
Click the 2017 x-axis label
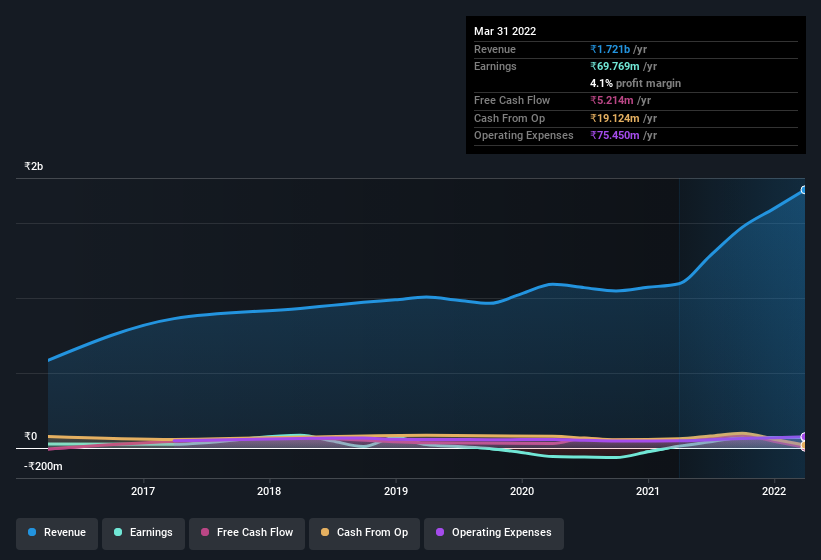click(143, 491)
